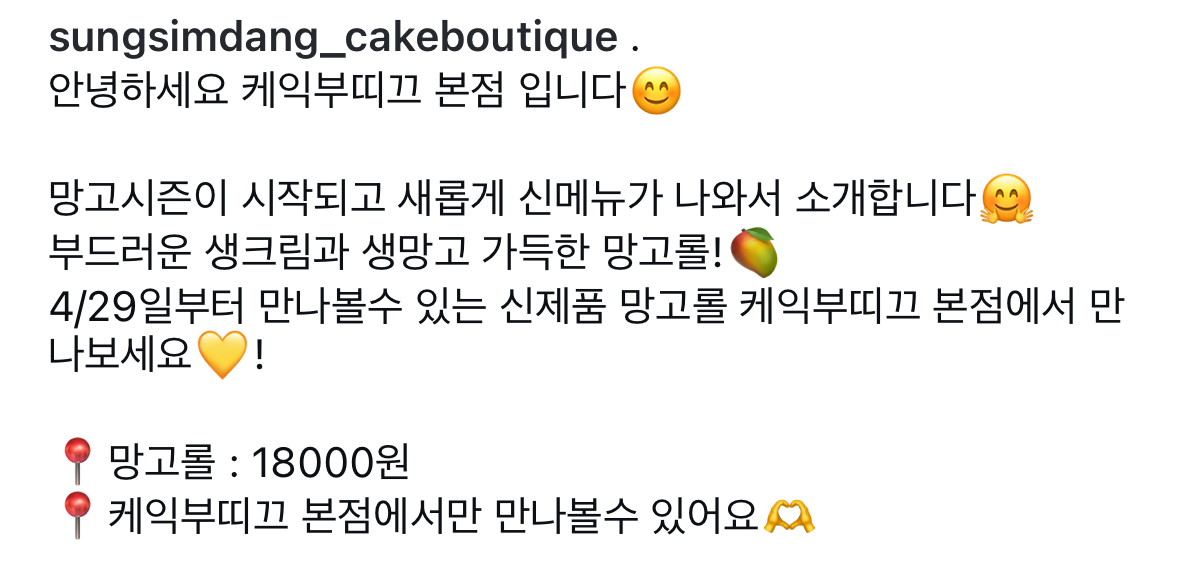Click the red pushpin beside 케익부띠끄 본점에서만
The image size is (1179, 580).
[77, 515]
